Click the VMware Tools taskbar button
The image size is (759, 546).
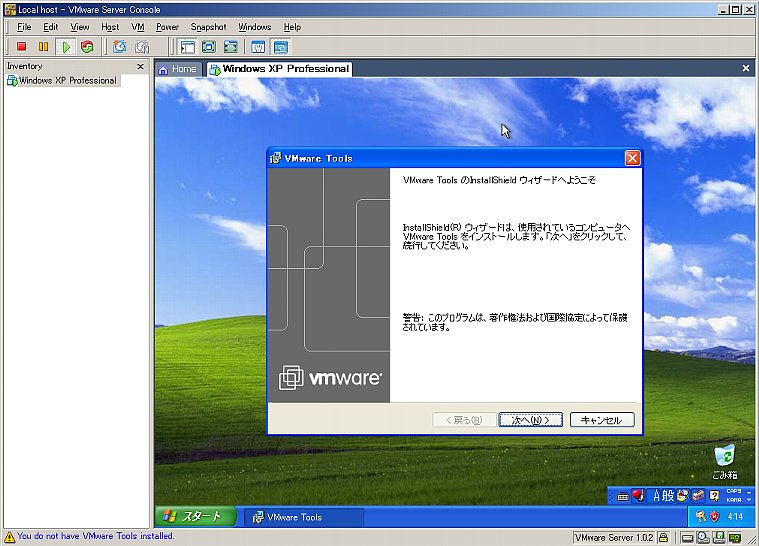tap(303, 517)
